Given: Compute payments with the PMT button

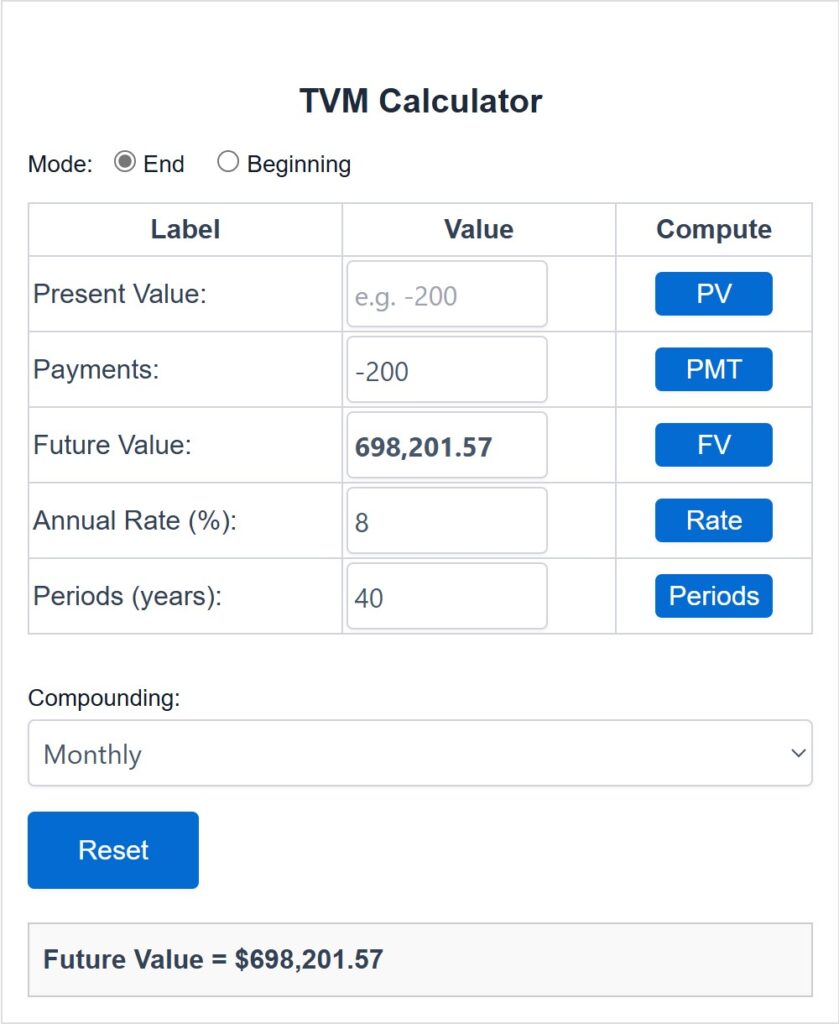Looking at the screenshot, I should [714, 370].
